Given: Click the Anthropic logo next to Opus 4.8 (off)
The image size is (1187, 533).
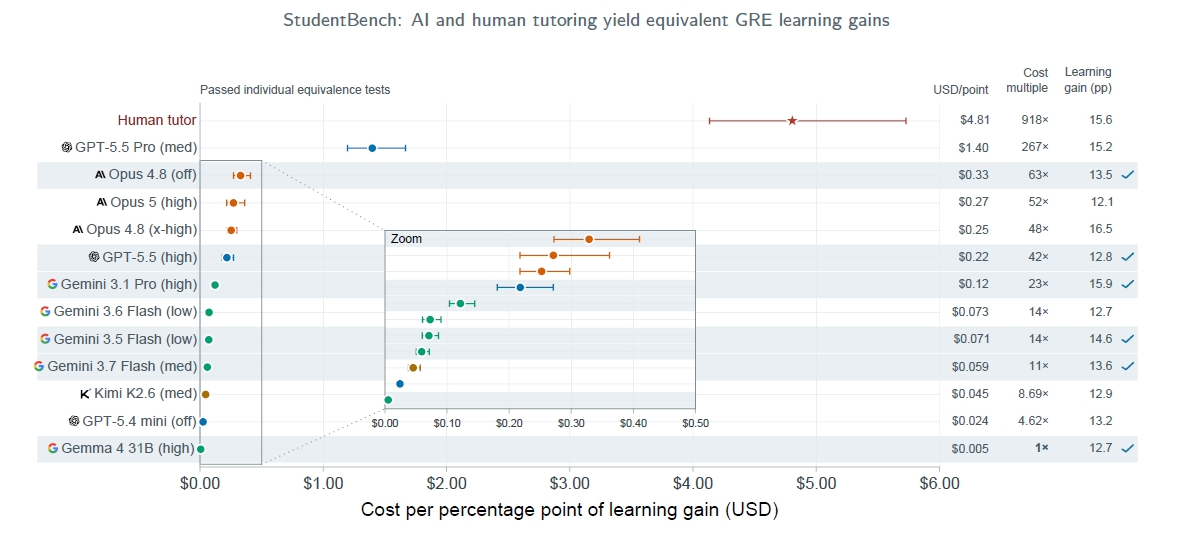Looking at the screenshot, I should coord(101,175).
